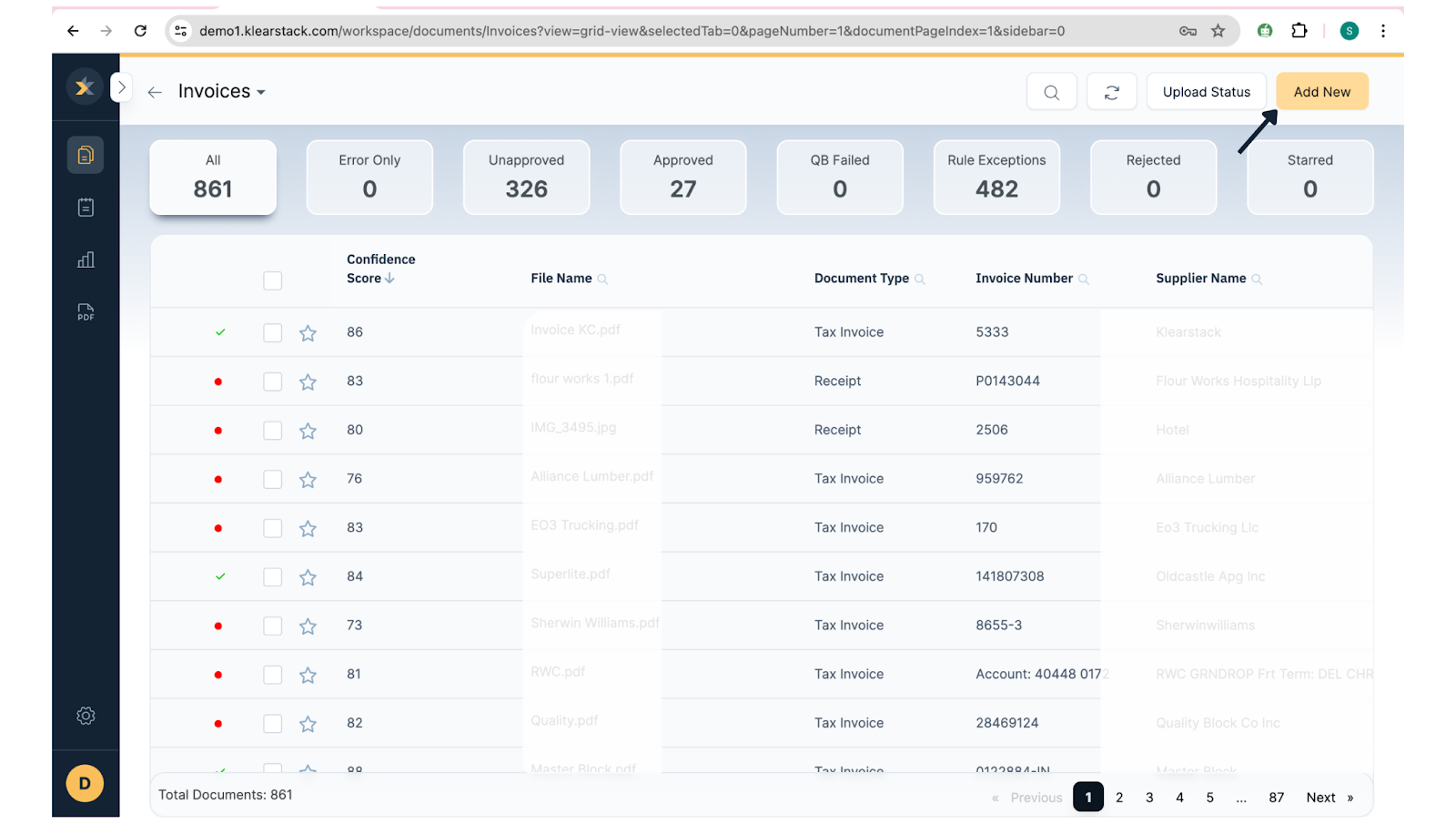Viewport: 1456px width, 824px height.
Task: Star the Quality.pdf row
Action: (x=308, y=724)
